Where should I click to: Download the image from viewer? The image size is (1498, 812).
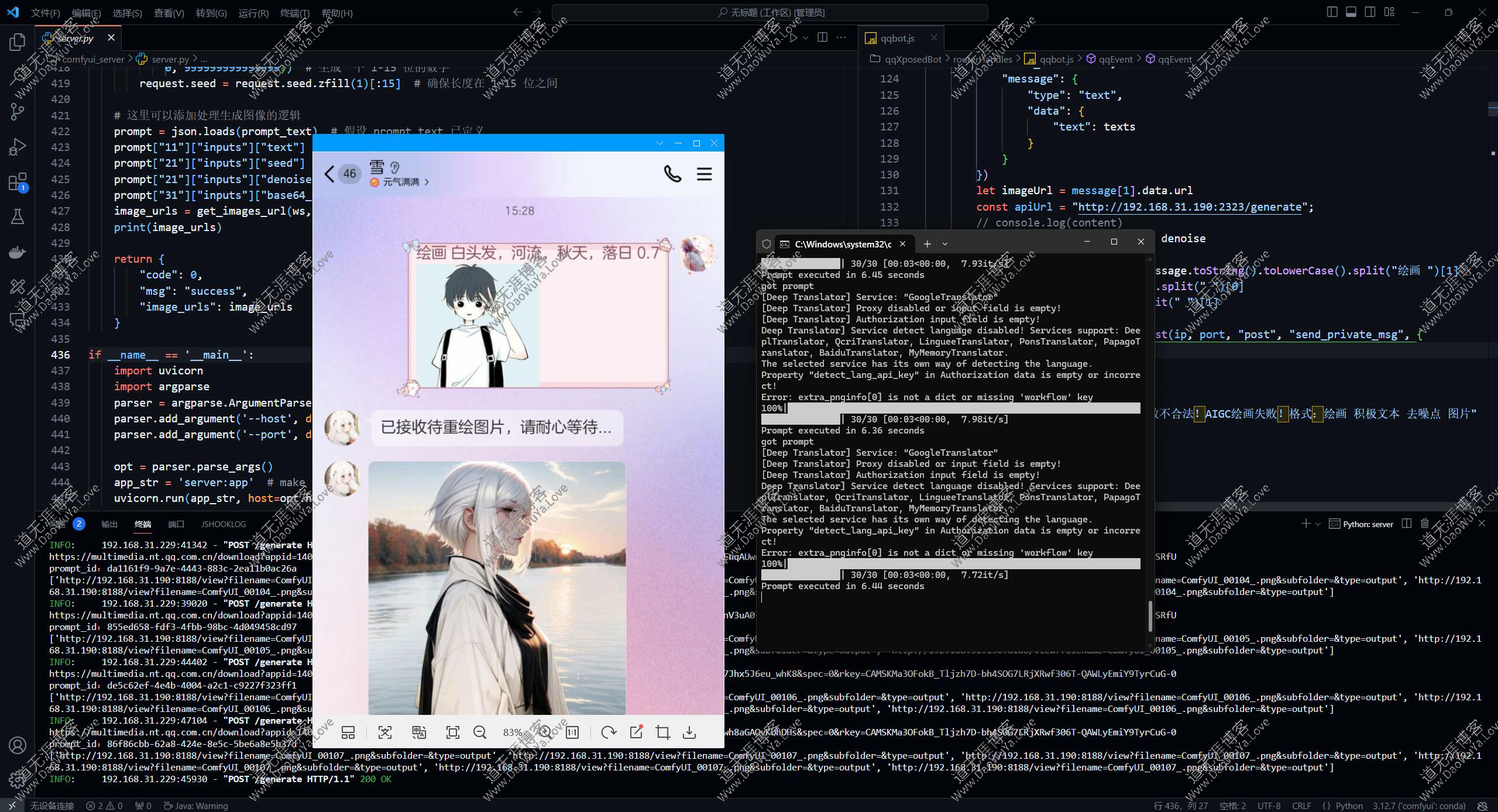[x=689, y=732]
